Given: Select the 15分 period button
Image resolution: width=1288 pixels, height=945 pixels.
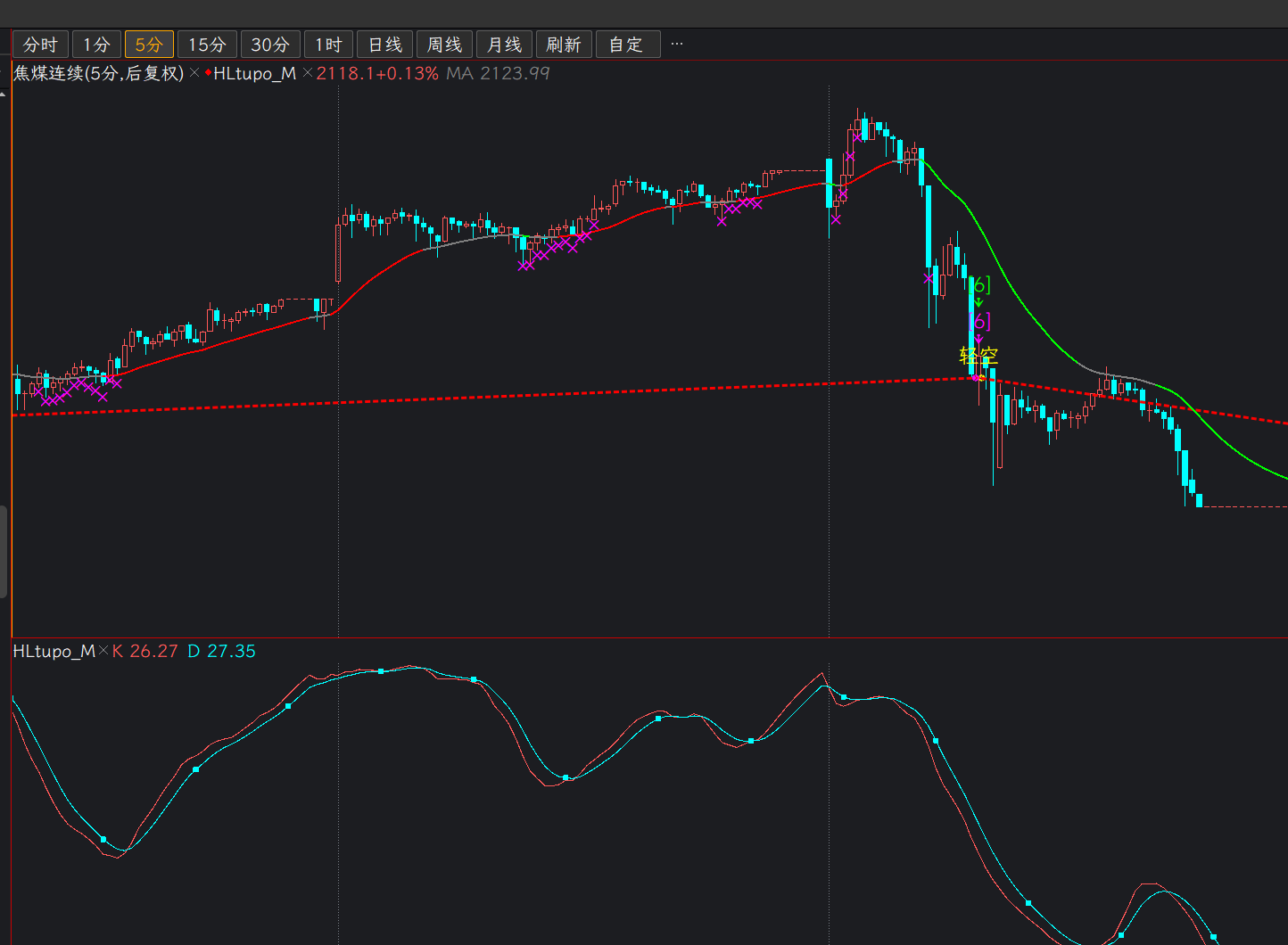Looking at the screenshot, I should coord(207,45).
